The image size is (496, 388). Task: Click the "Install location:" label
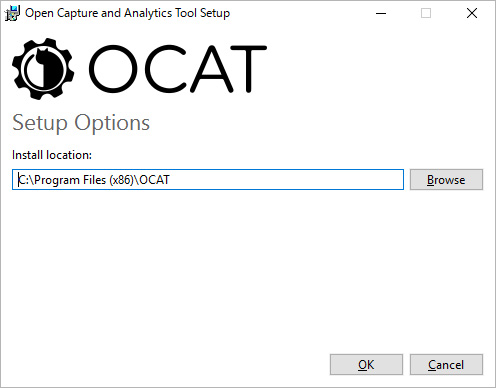pyautogui.click(x=52, y=155)
